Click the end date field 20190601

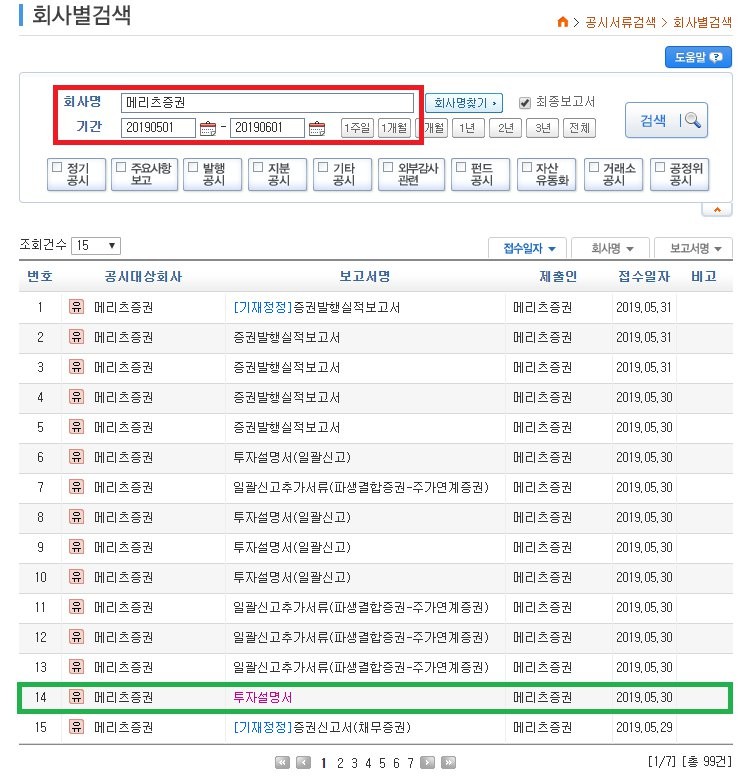pyautogui.click(x=267, y=128)
